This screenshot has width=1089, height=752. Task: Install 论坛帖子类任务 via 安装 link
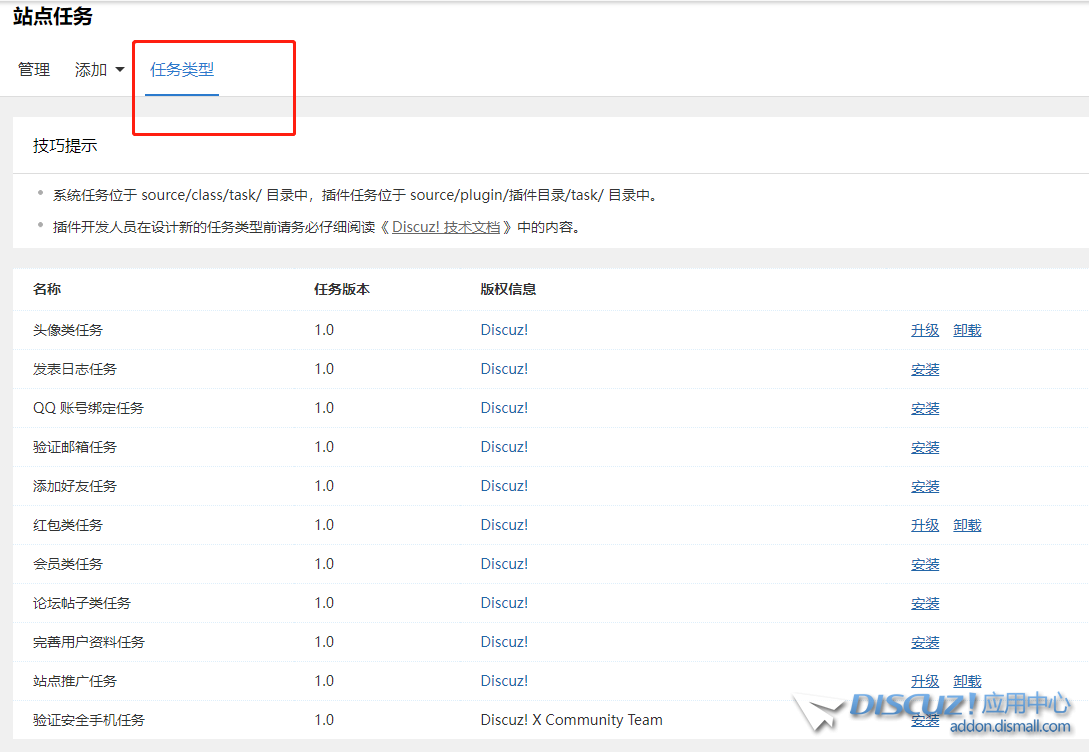tap(925, 602)
